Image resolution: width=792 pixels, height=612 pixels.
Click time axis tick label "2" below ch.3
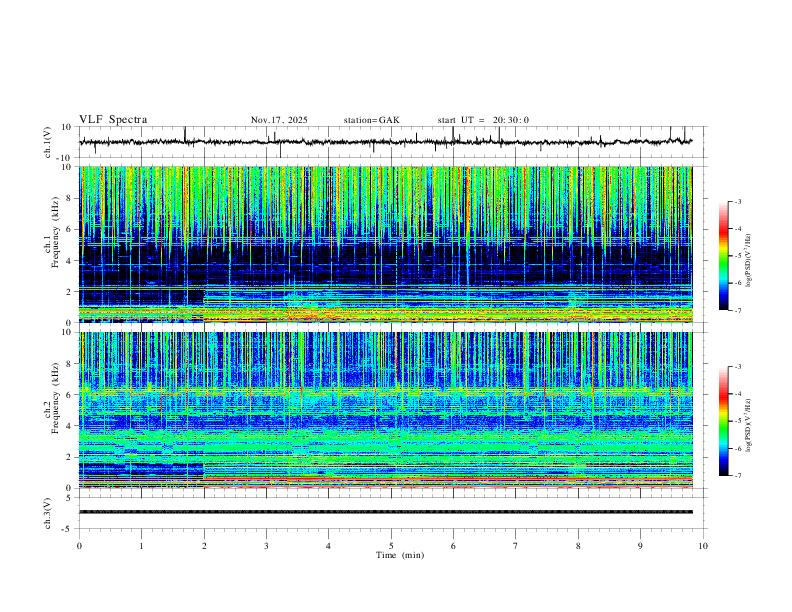click(x=204, y=546)
